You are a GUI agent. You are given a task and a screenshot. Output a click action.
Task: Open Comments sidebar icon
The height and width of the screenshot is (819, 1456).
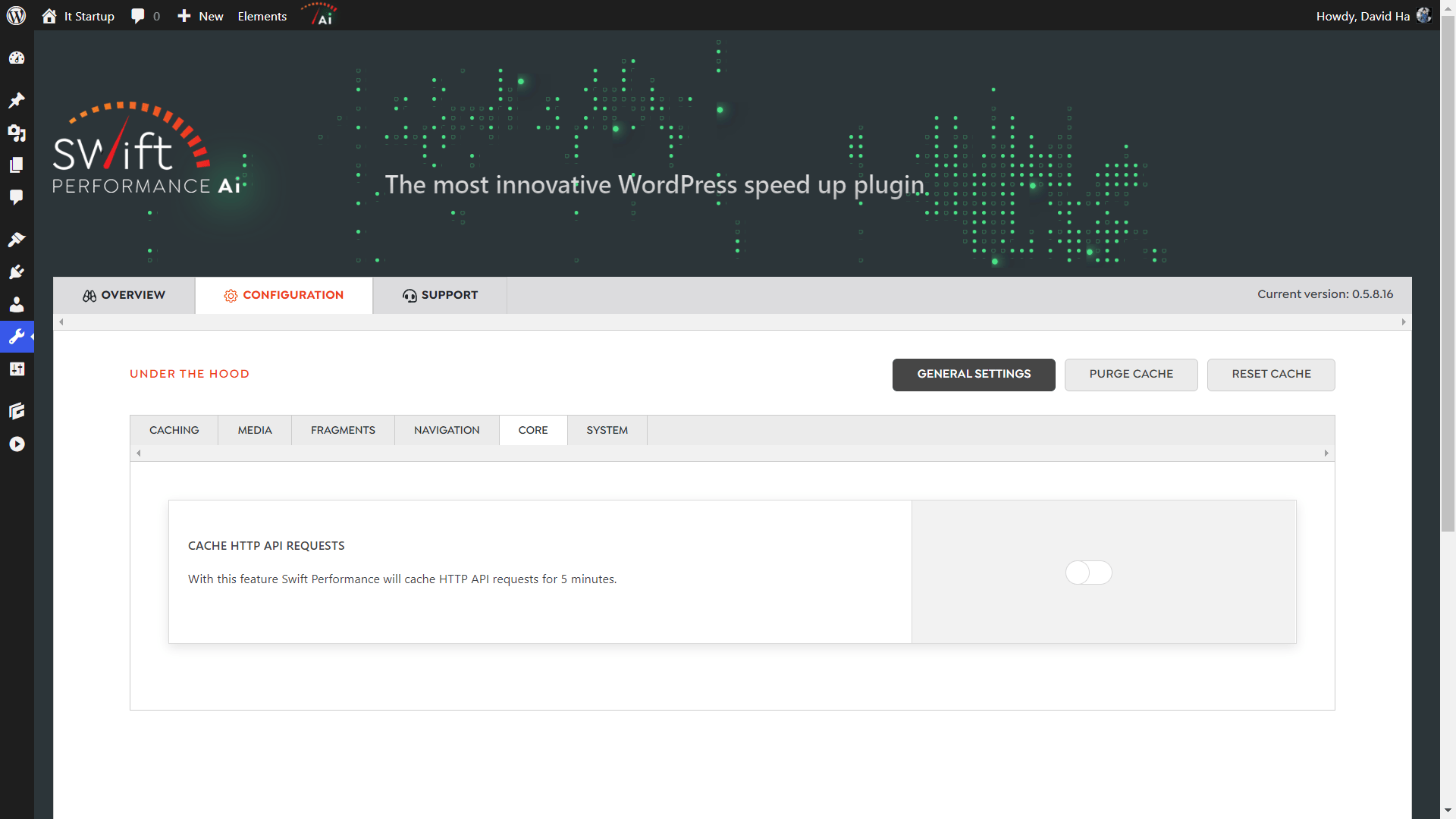tap(17, 198)
